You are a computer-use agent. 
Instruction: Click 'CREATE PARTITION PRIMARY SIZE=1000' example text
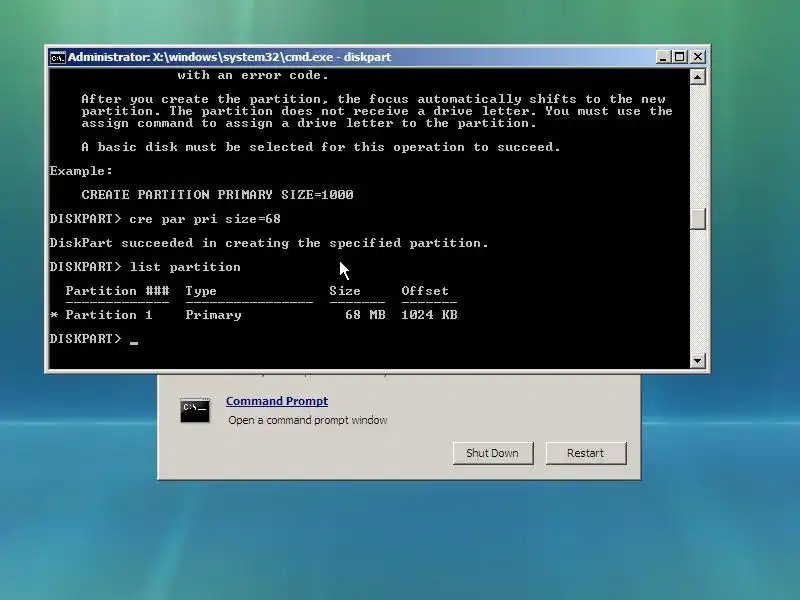[x=217, y=195]
